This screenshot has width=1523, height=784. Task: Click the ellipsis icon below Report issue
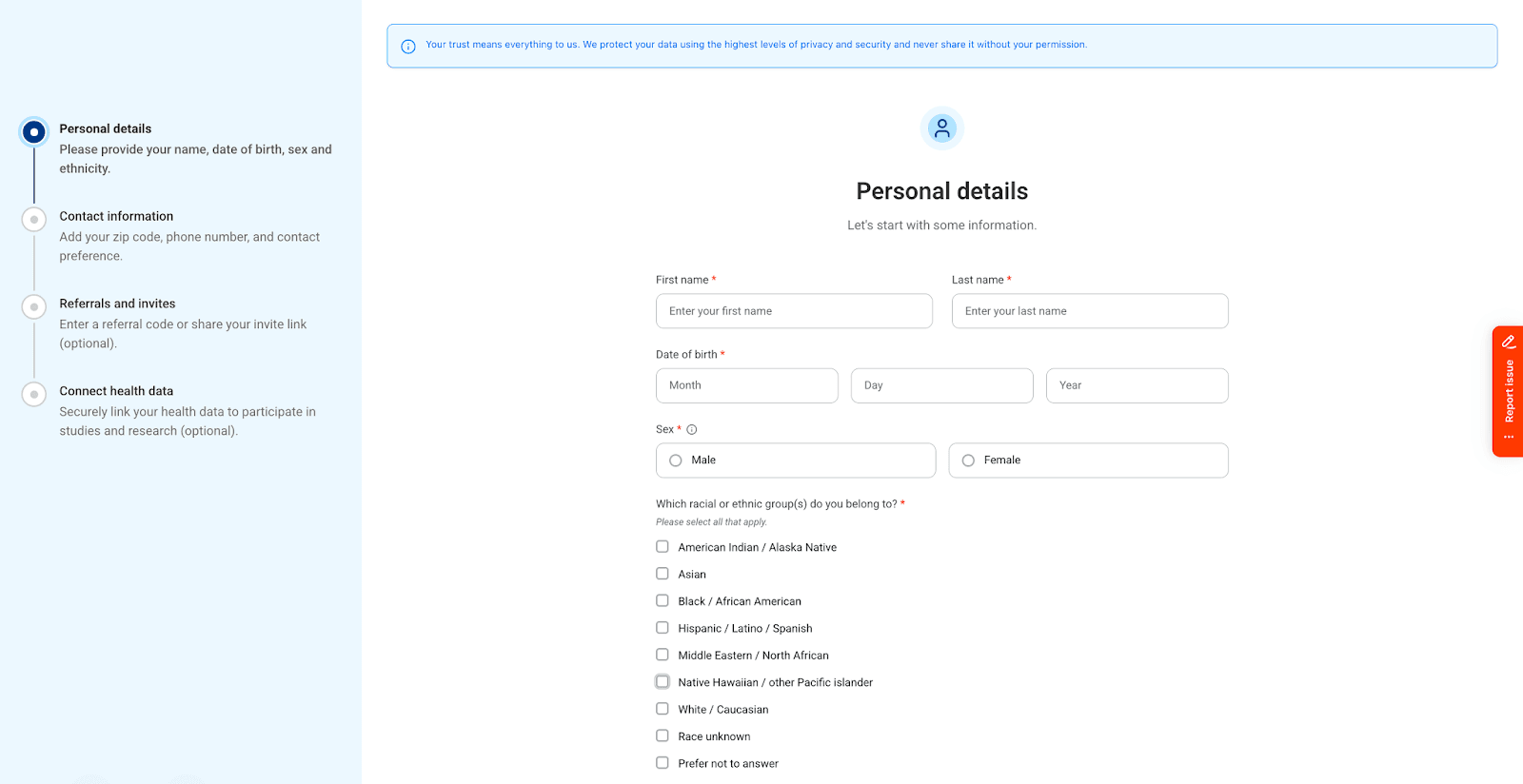(1508, 437)
